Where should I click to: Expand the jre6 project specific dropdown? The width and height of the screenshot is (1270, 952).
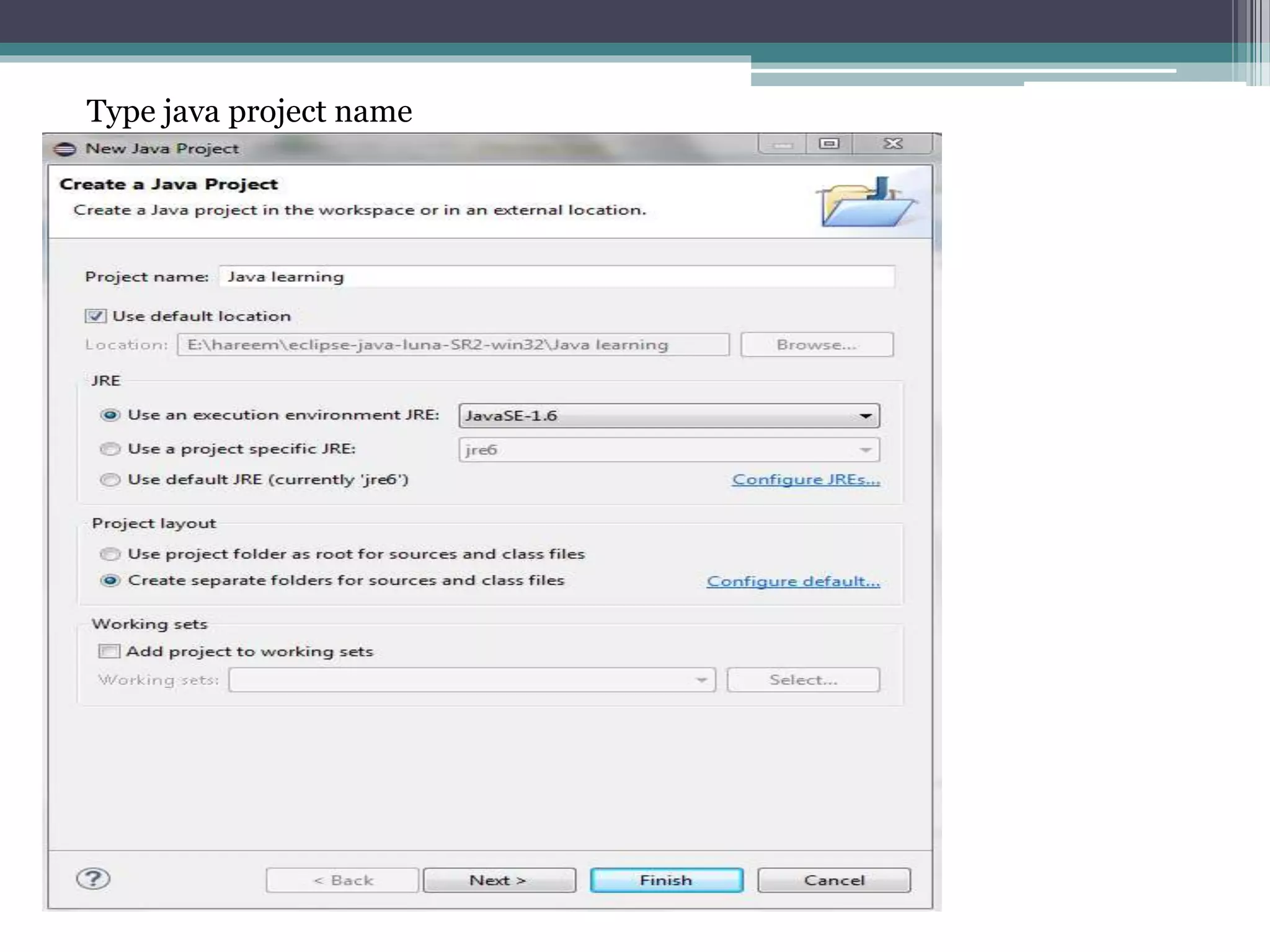click(668, 450)
